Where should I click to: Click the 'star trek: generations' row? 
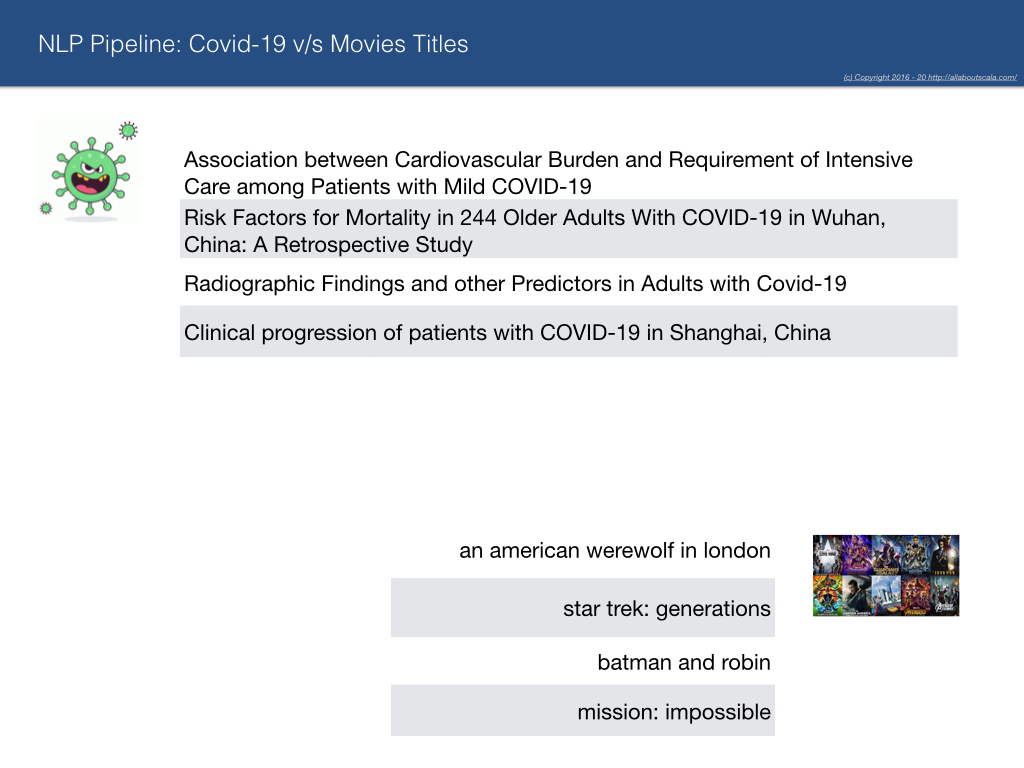(583, 607)
